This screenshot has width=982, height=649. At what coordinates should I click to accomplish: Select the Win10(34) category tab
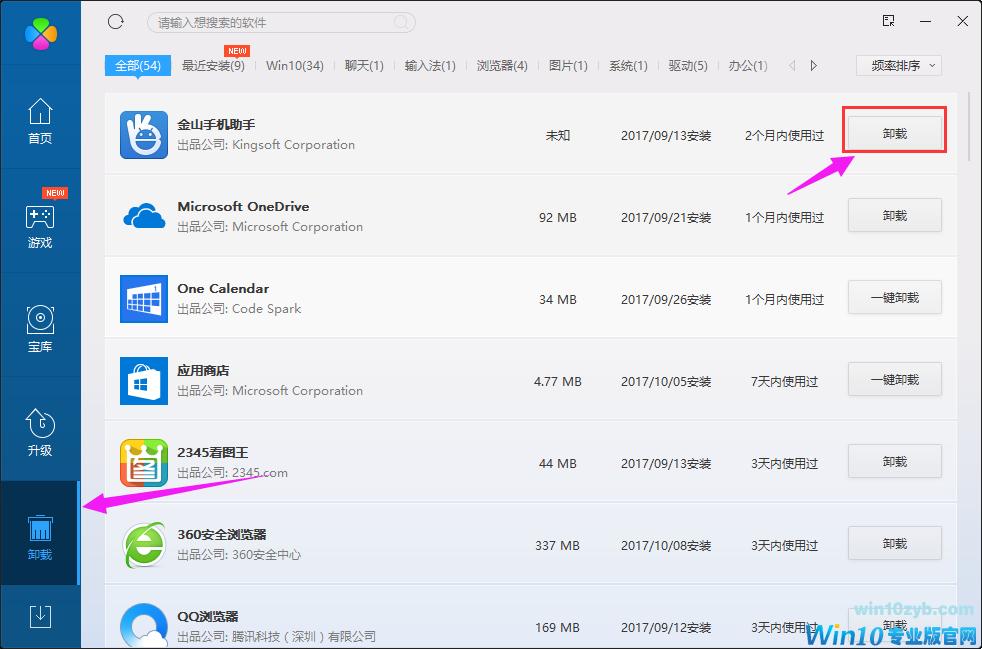pyautogui.click(x=295, y=66)
